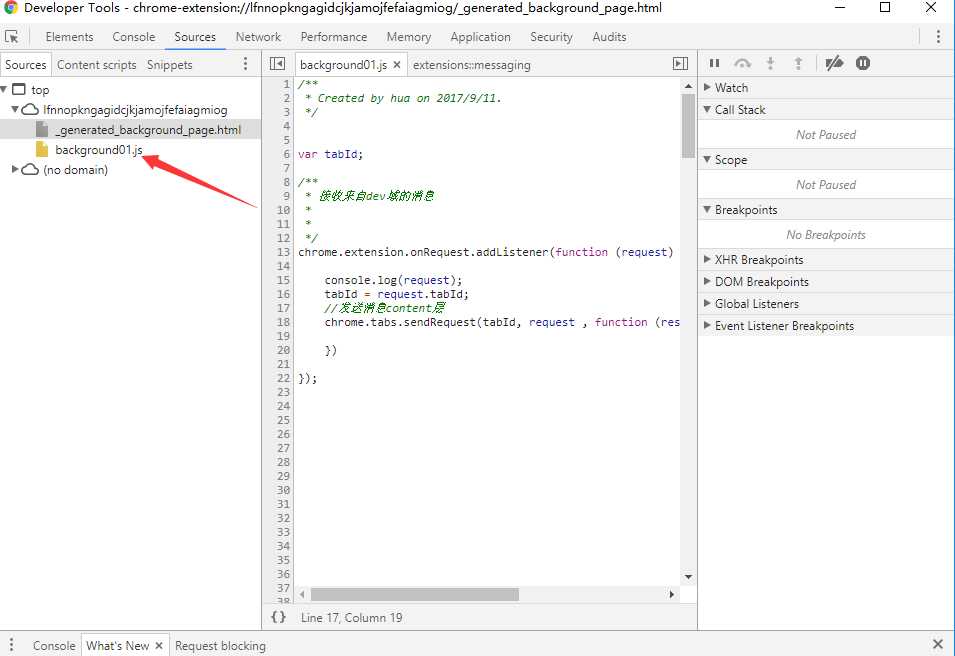Open the Request blocking drawer tab
The height and width of the screenshot is (656, 955).
coord(220,646)
